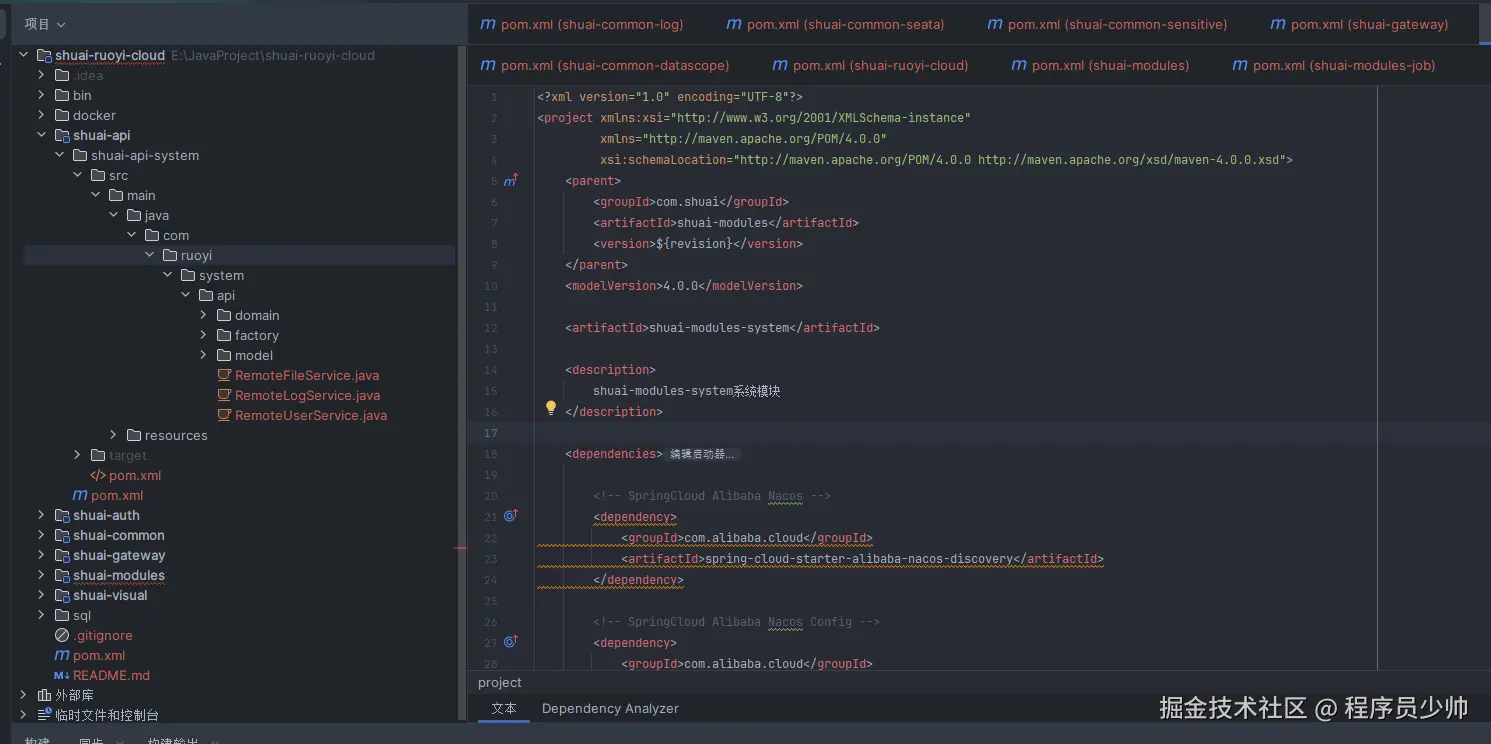
Task: Switch to pom.xml (shuai-gateway) tab
Action: pos(1358,24)
